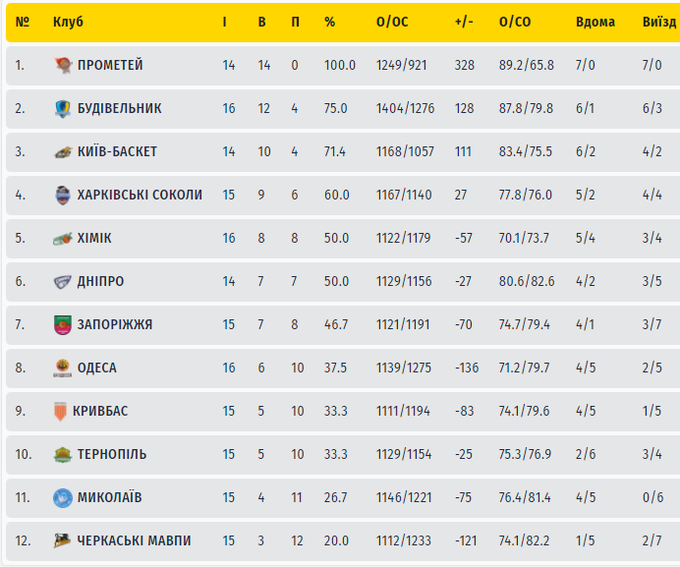
Task: Click the % column header
Action: pyautogui.click(x=330, y=21)
